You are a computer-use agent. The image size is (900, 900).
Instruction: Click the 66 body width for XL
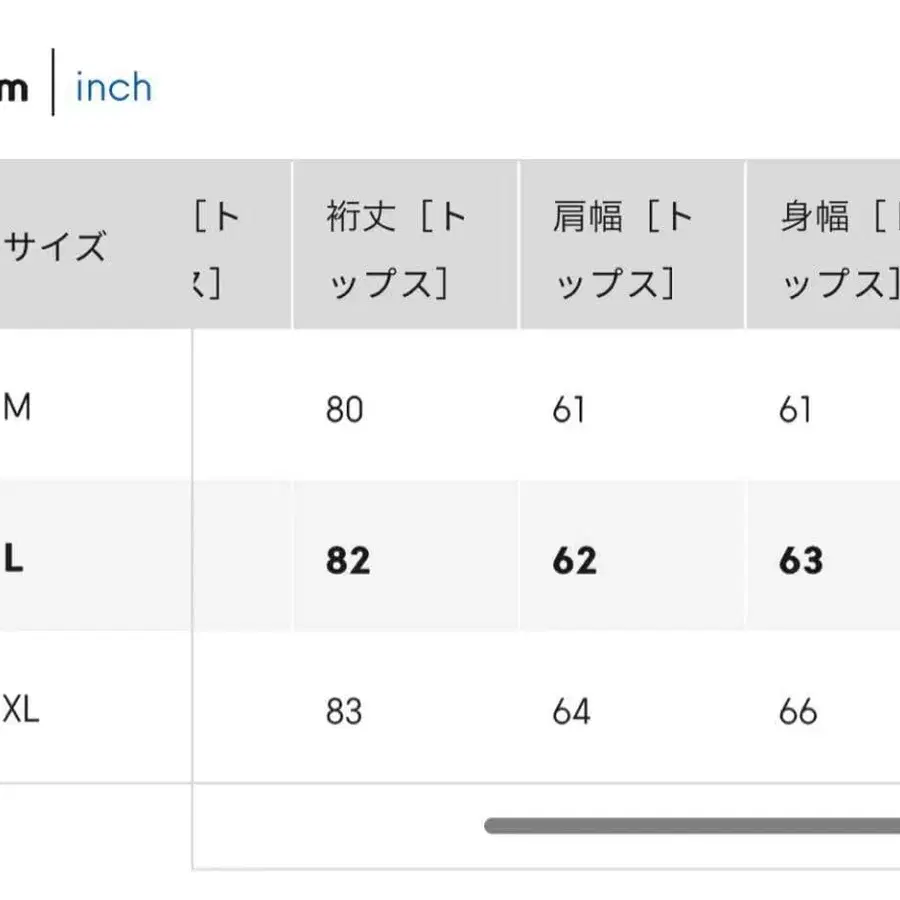click(x=798, y=712)
